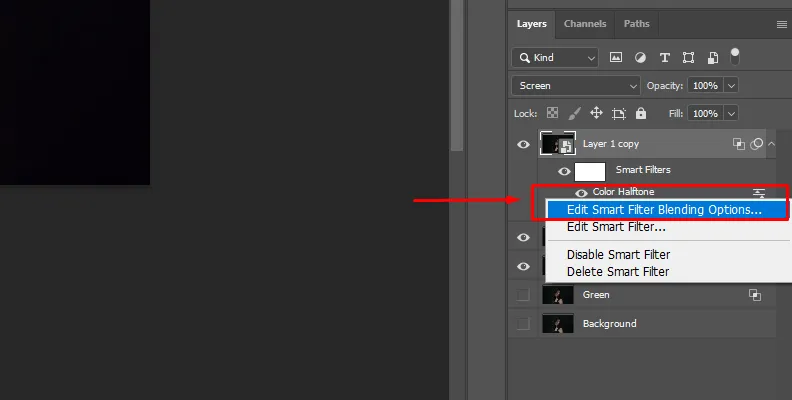Click the Layer 1 copy layer name

coord(611,144)
